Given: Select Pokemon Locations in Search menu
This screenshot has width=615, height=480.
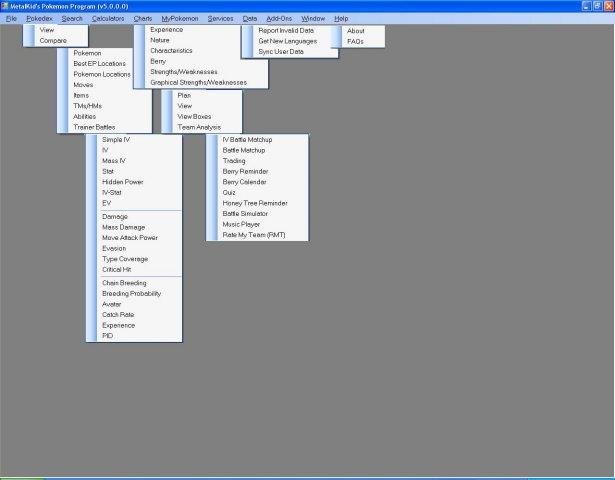Looking at the screenshot, I should 102,74.
